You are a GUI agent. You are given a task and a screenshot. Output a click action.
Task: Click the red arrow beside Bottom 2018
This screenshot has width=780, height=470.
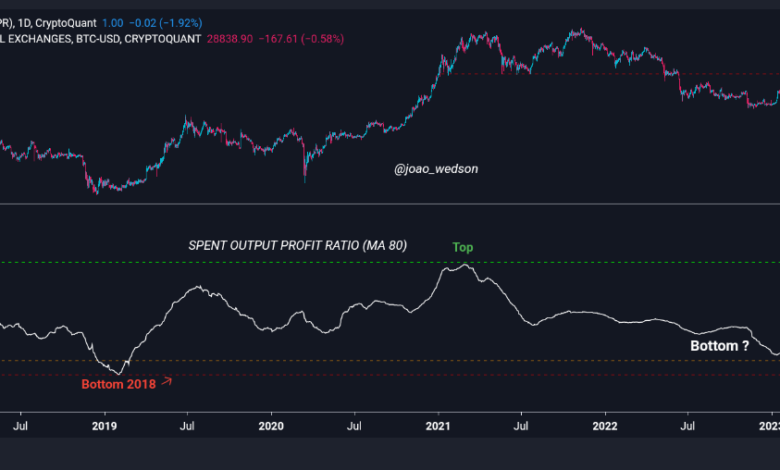166,380
